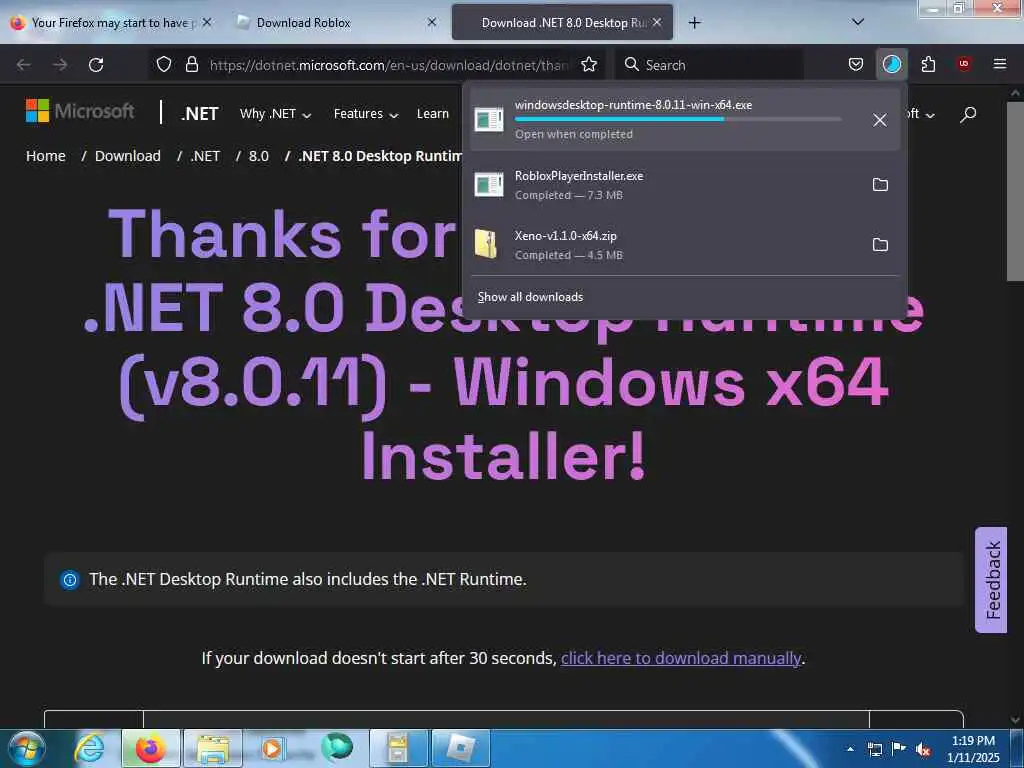
Task: Click Download in the breadcrumb
Action: click(127, 156)
